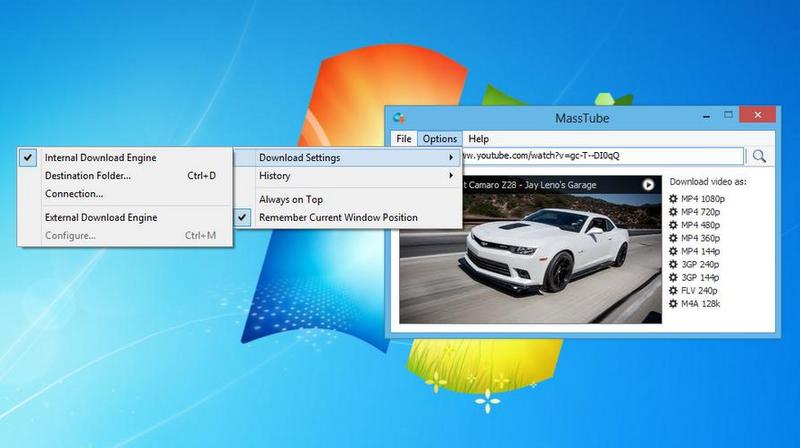Download video as MP4 480p

tap(701, 225)
